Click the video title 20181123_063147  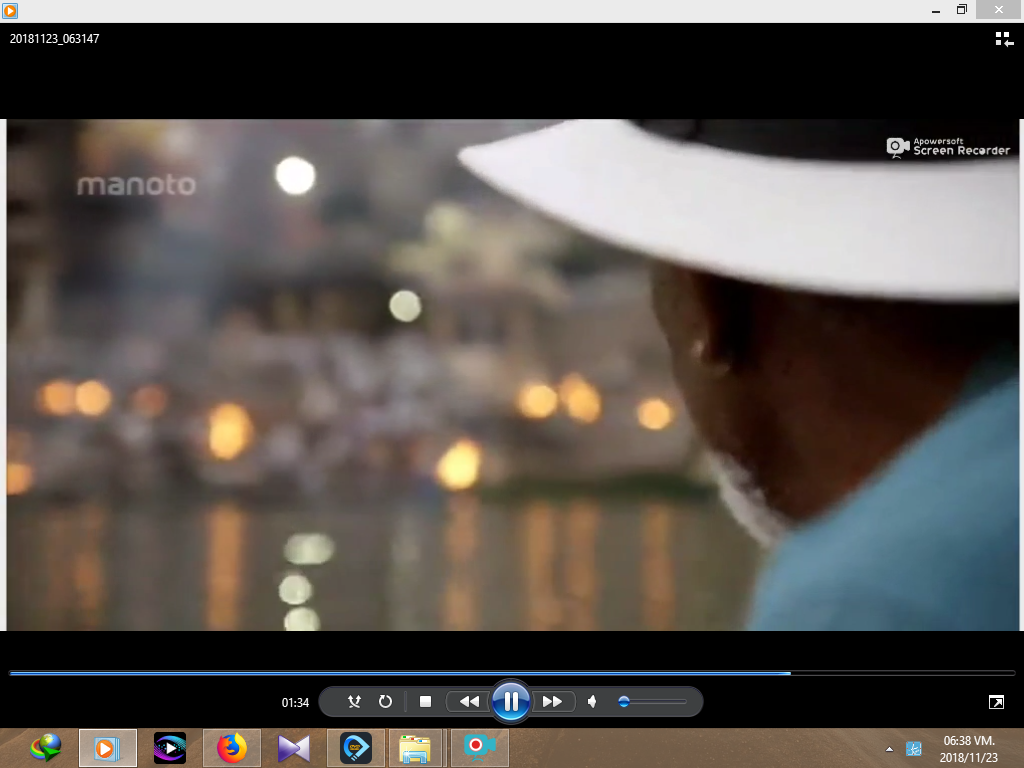pyautogui.click(x=54, y=39)
